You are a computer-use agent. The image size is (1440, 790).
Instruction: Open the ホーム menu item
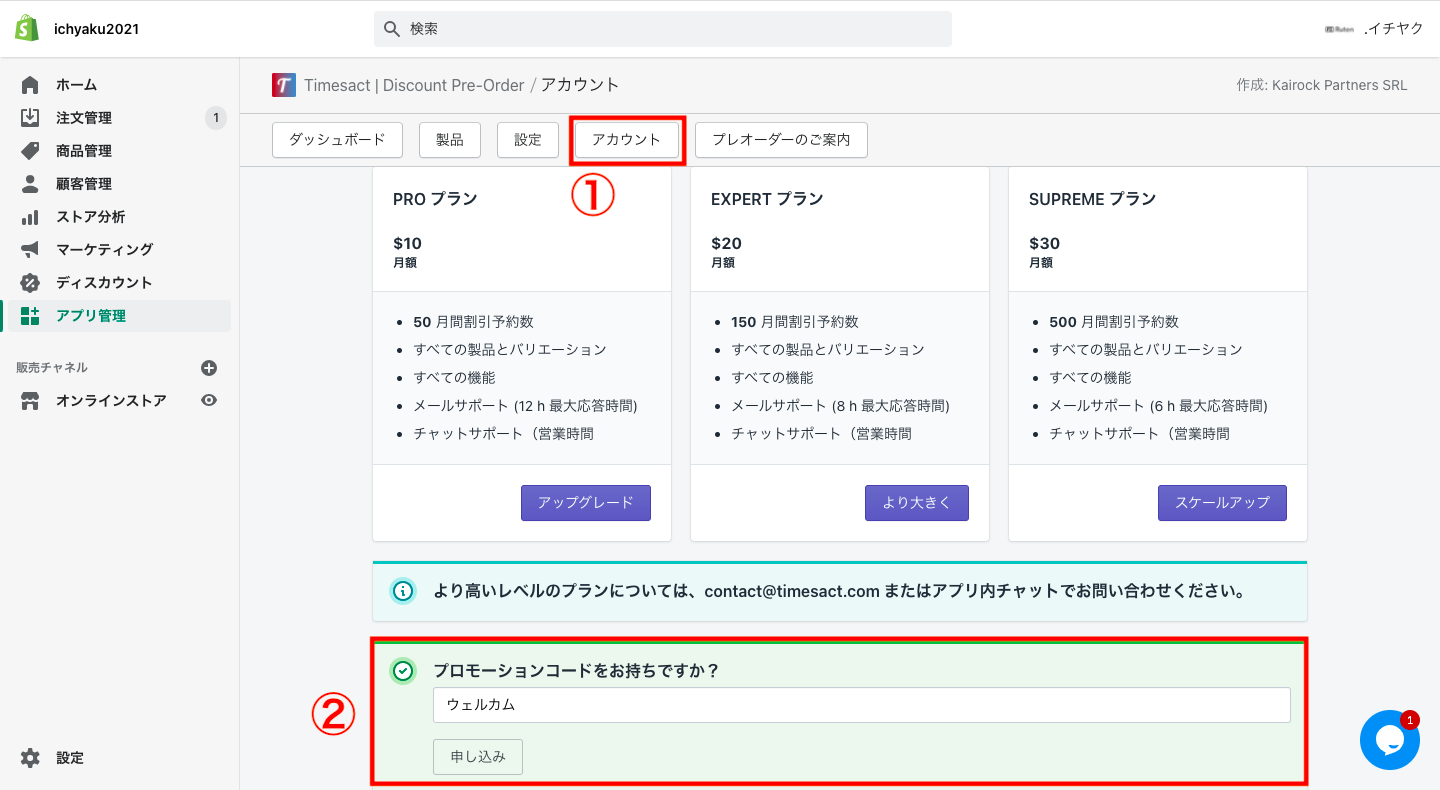point(76,85)
